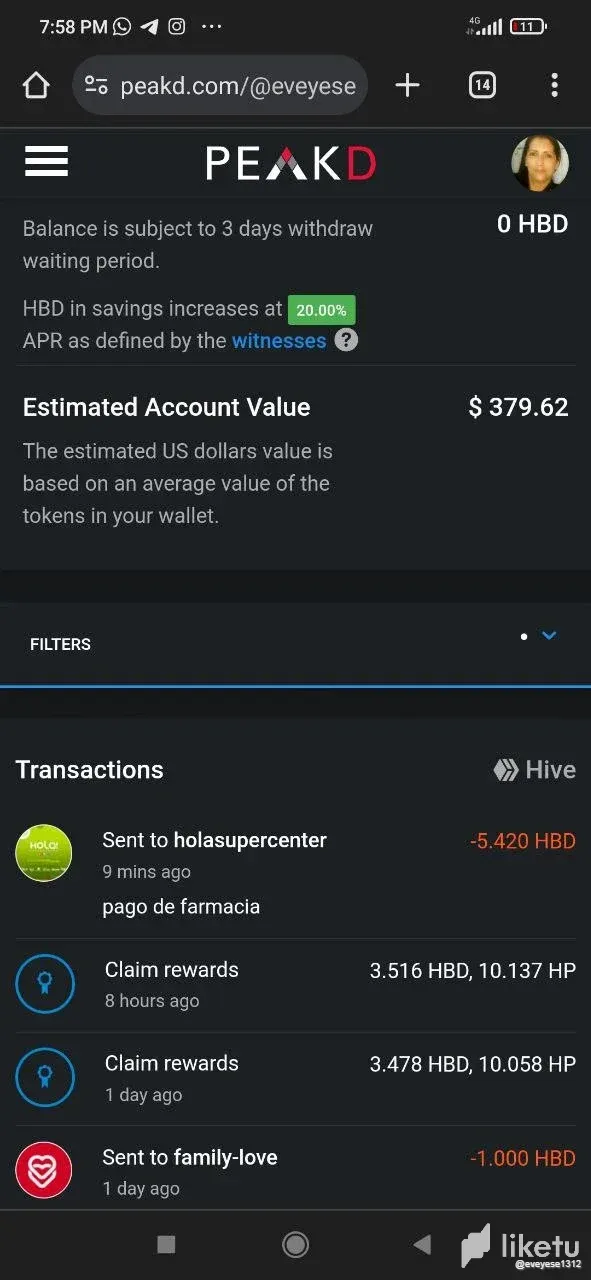This screenshot has width=591, height=1280.
Task: Open the witnesses link
Action: pyautogui.click(x=279, y=340)
